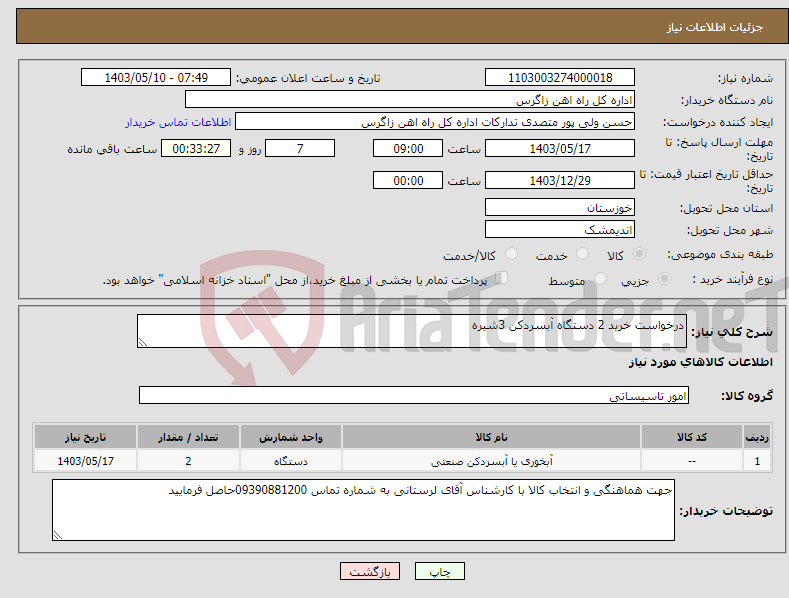Click the unit cell دستگاه
The image size is (789, 598).
click(x=290, y=461)
